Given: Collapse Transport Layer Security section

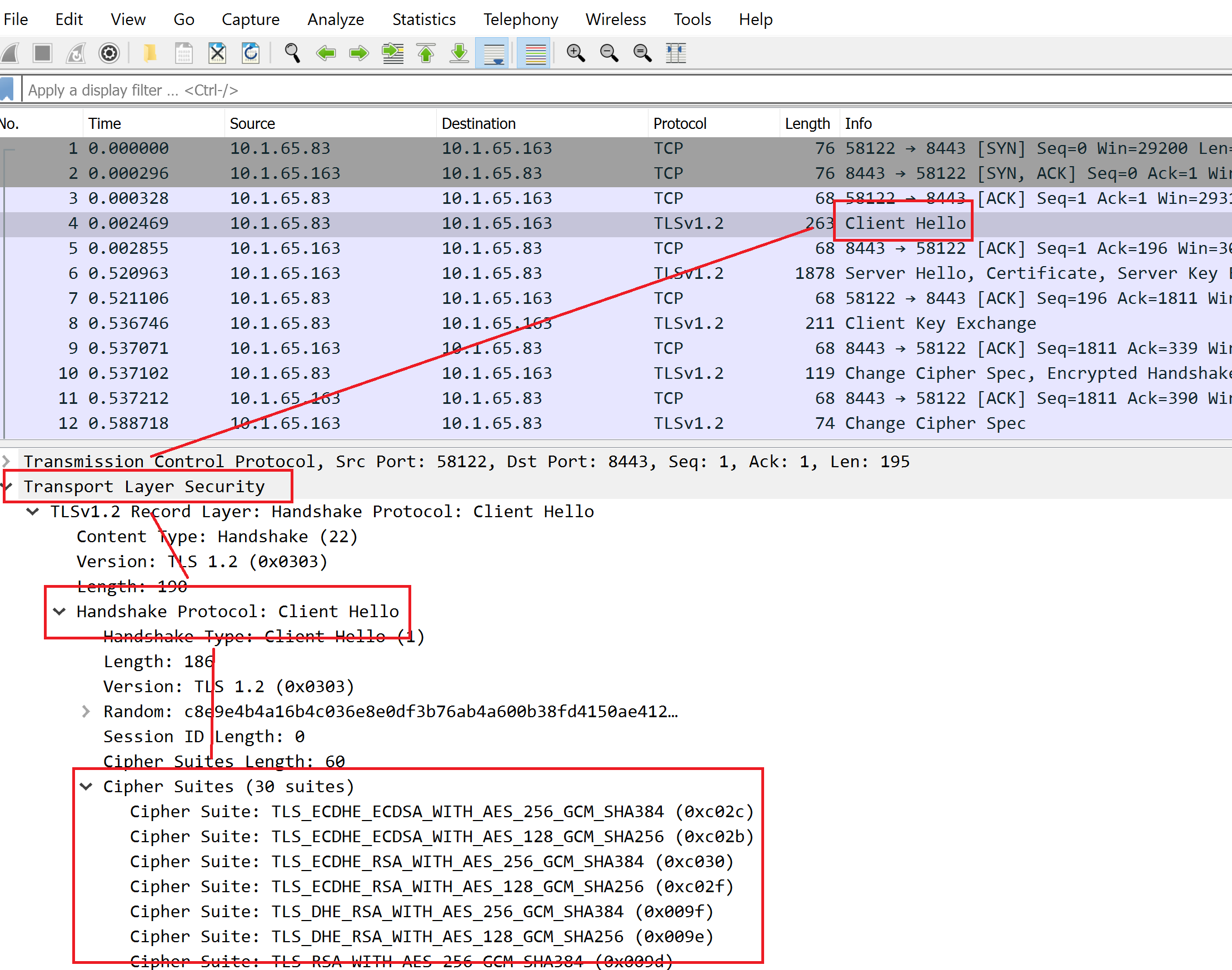Looking at the screenshot, I should [7, 486].
